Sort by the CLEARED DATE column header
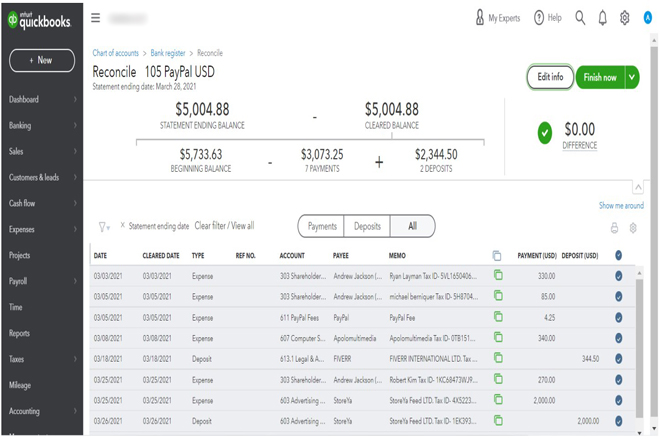This screenshot has height=440, width=660. point(161,256)
